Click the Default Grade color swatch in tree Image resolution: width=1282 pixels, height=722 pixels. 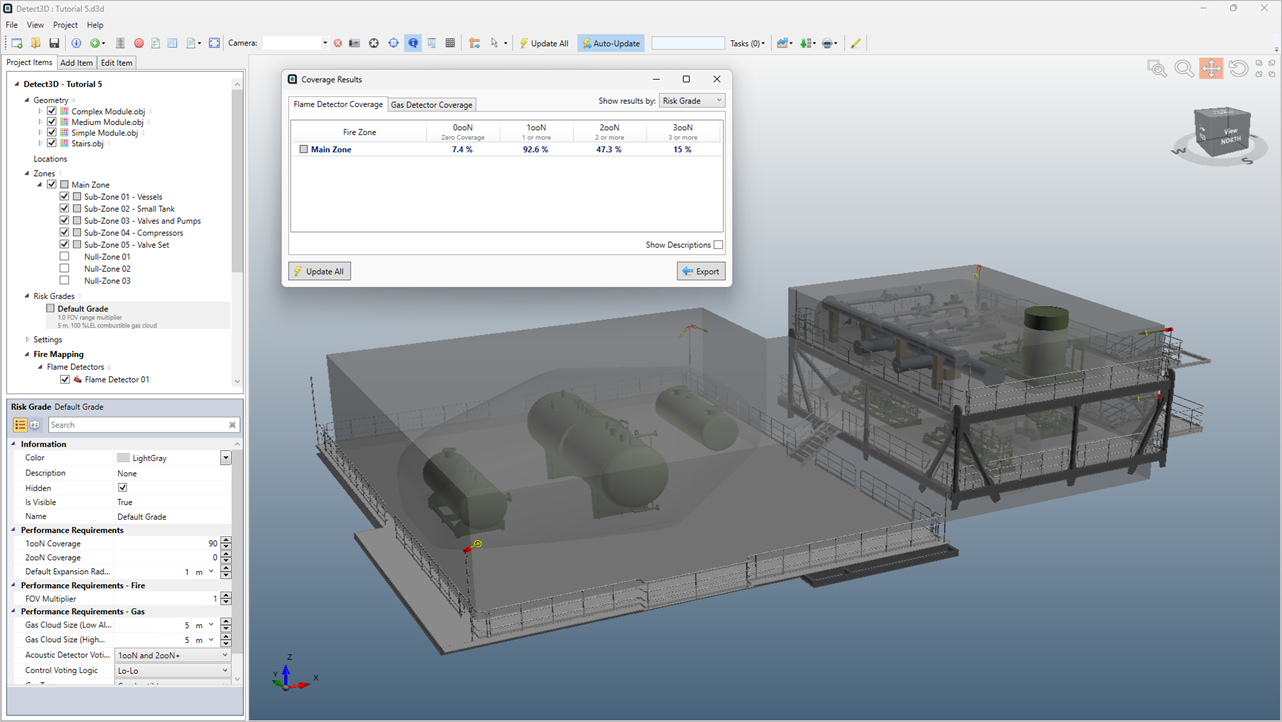pyautogui.click(x=50, y=309)
